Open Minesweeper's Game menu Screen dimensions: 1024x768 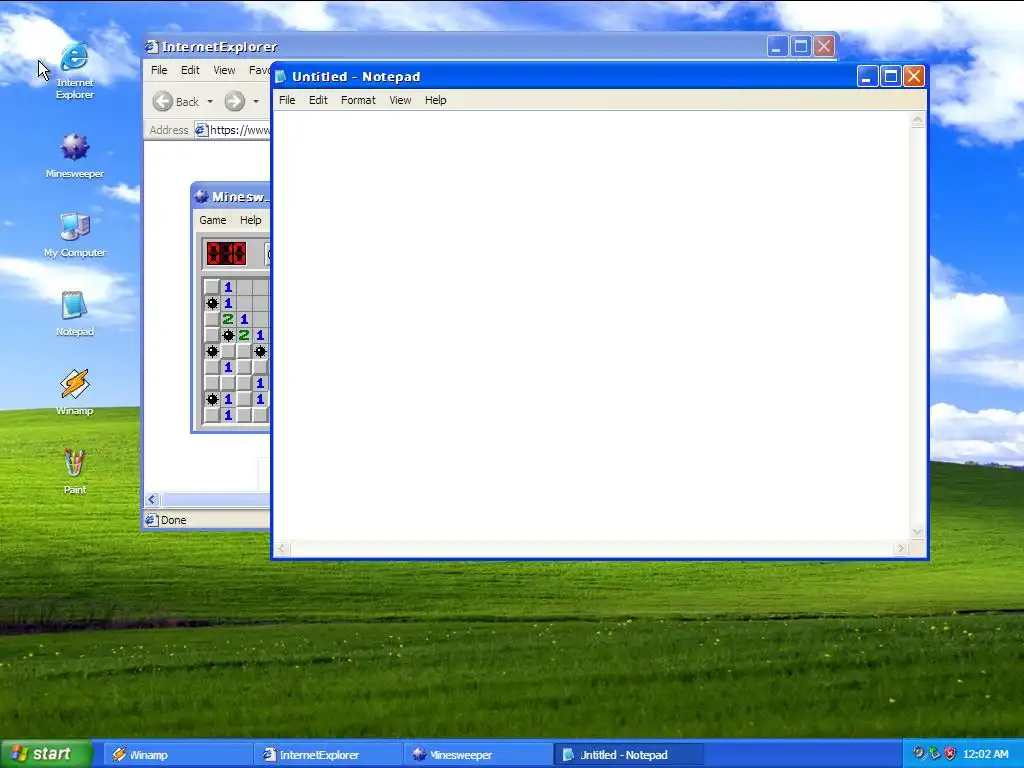coord(213,220)
